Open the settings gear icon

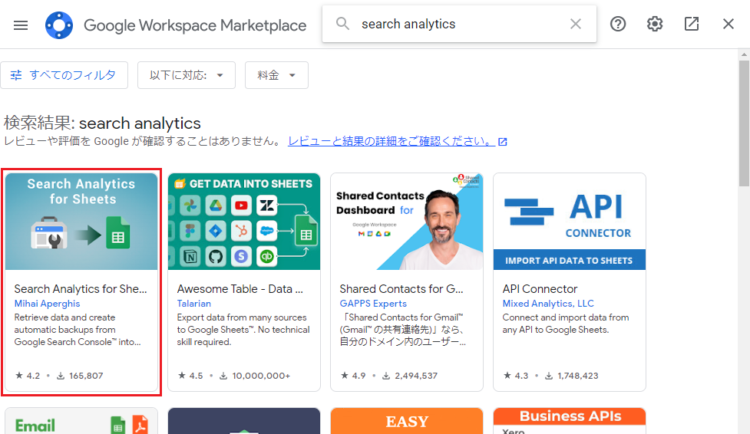pyautogui.click(x=654, y=24)
